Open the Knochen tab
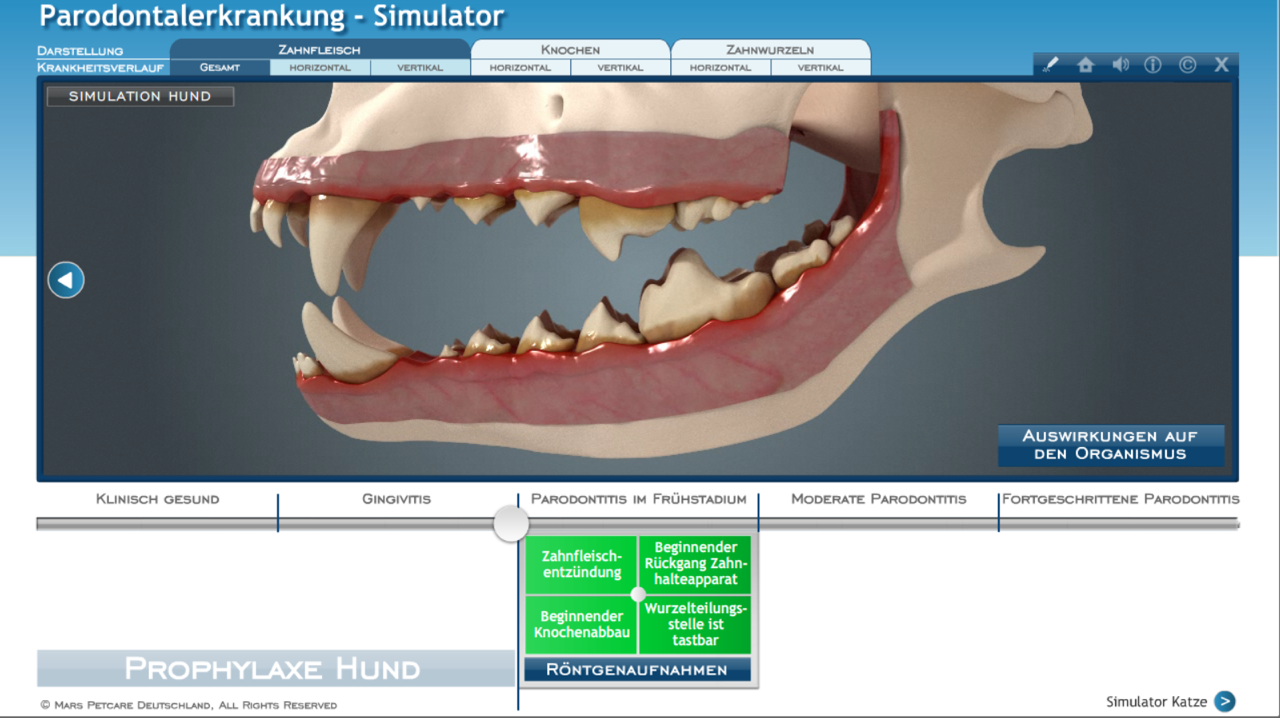The width and height of the screenshot is (1280, 718). 570,49
